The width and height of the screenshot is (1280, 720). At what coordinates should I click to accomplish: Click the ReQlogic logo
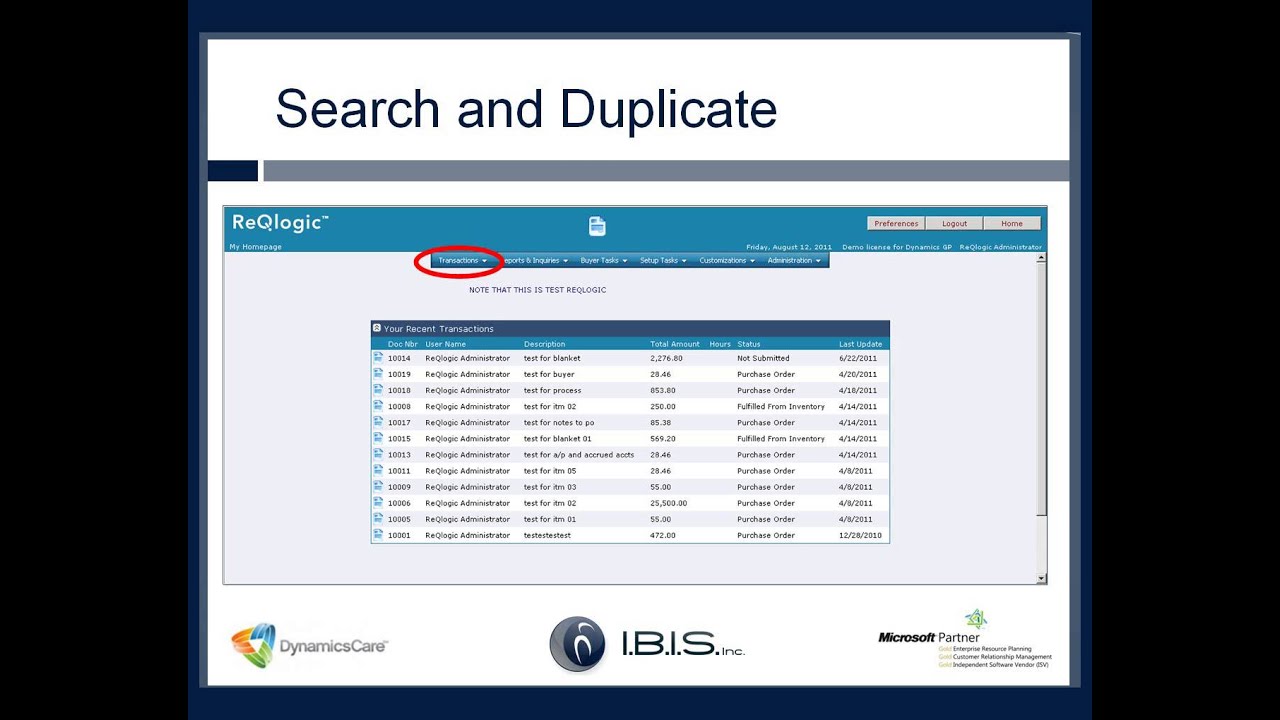[280, 223]
